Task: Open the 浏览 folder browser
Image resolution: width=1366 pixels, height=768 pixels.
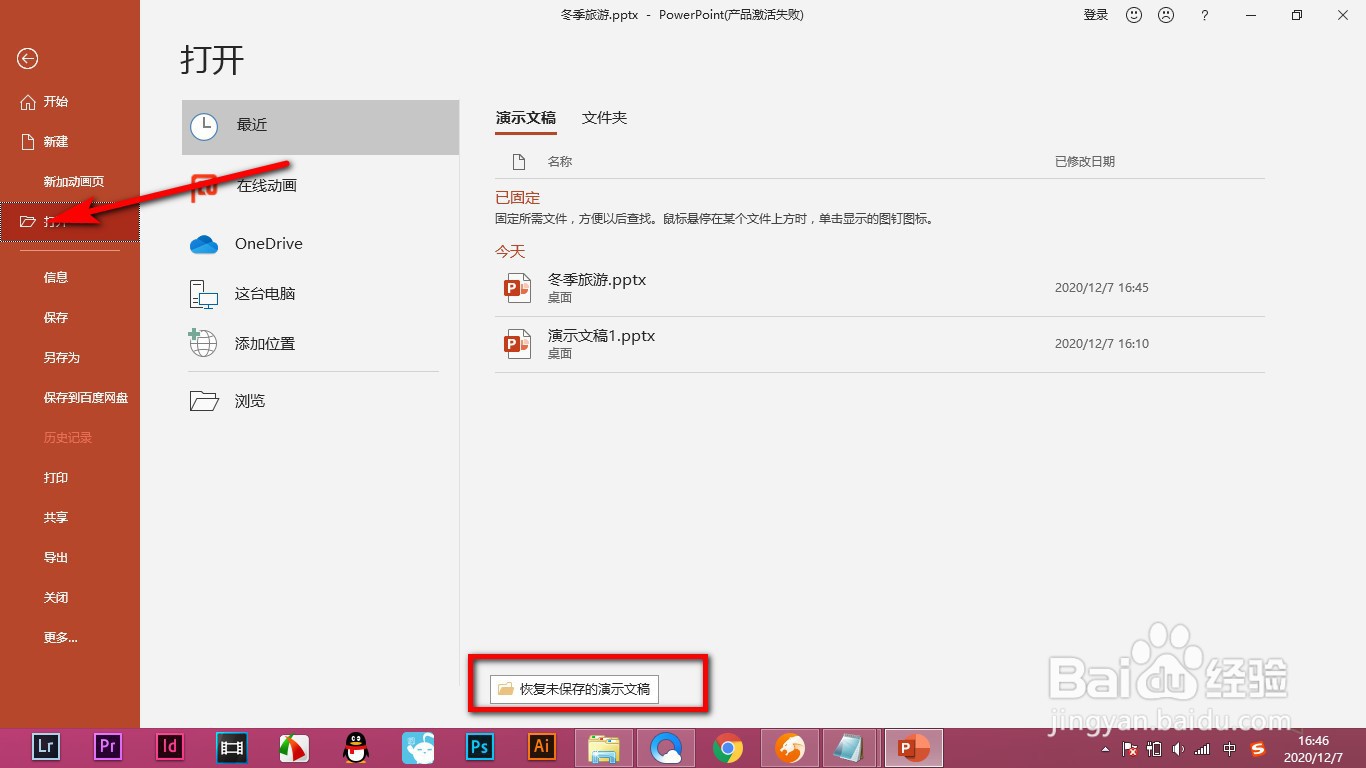Action: (320, 401)
